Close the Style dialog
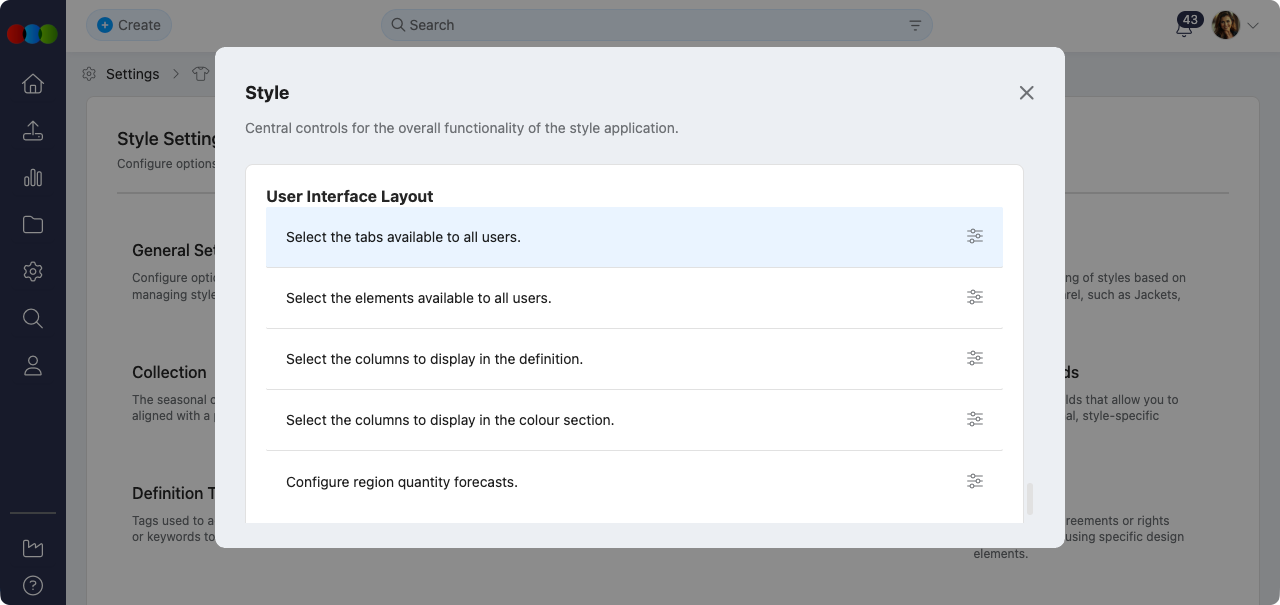Screen dimensions: 1280x605 [x=1026, y=93]
